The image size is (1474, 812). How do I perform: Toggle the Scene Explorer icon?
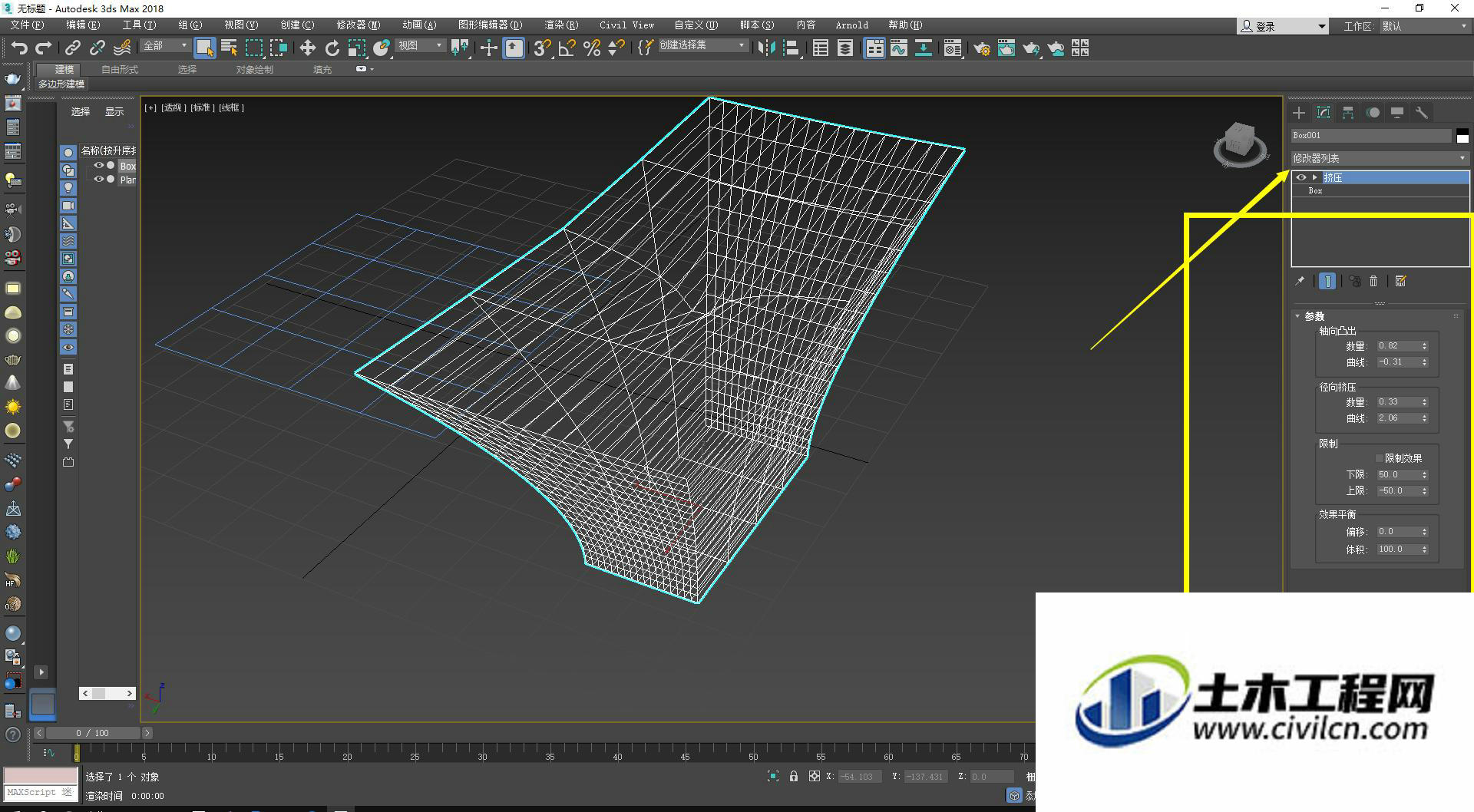[821, 48]
